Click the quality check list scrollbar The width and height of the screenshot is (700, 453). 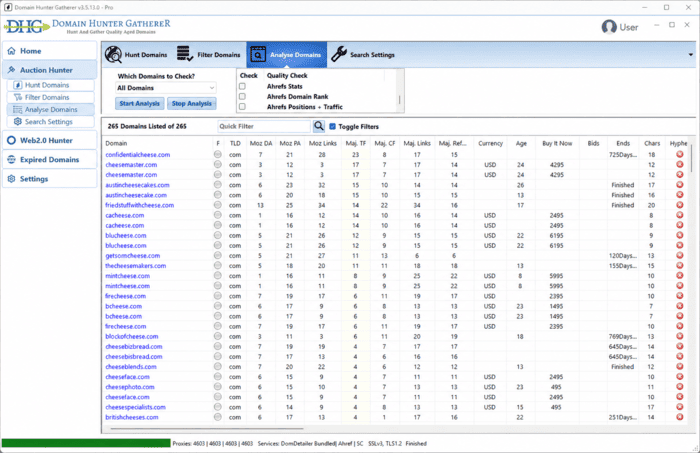399,100
